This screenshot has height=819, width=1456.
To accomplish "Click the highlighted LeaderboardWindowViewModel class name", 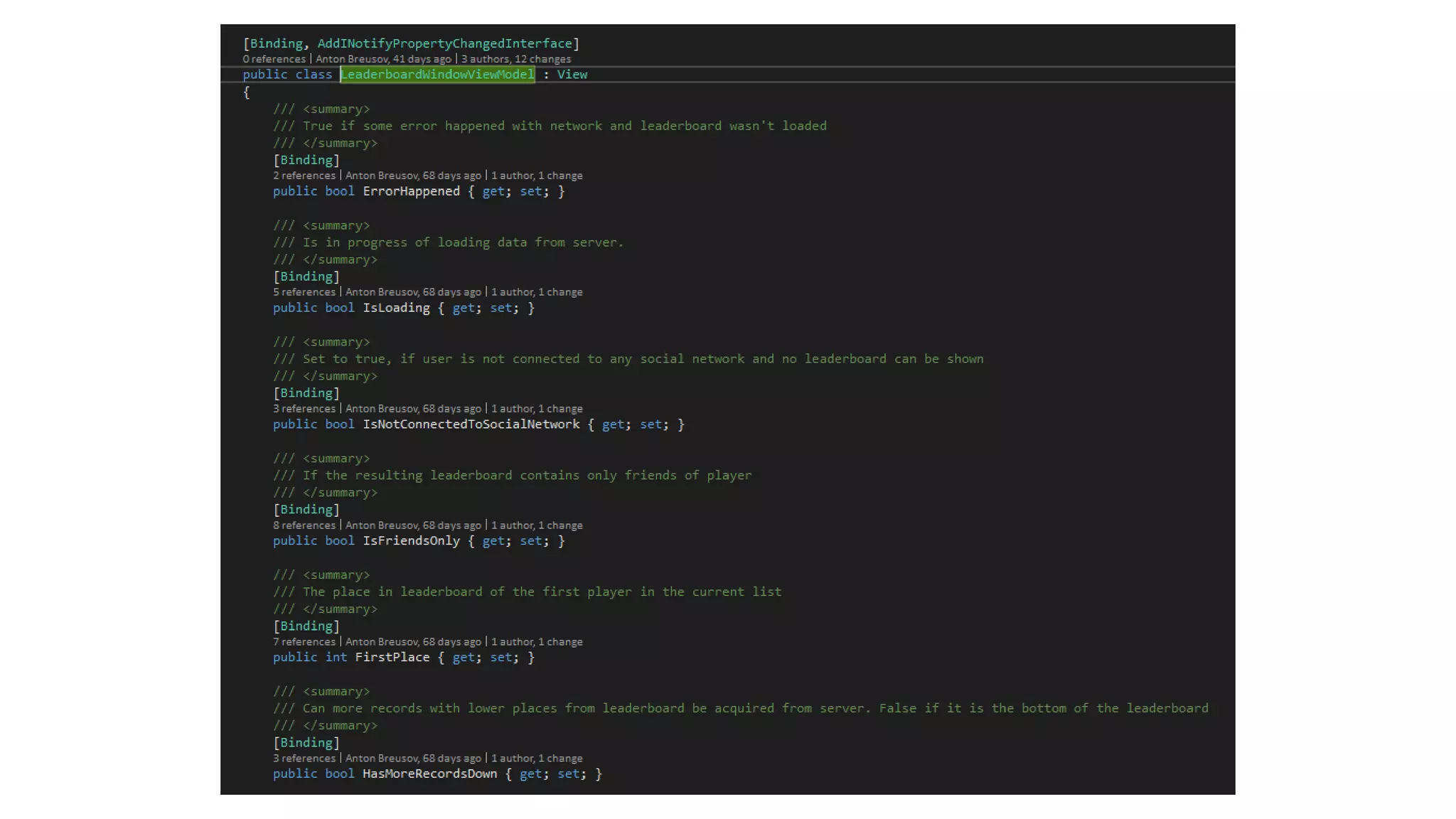I will 437,75.
